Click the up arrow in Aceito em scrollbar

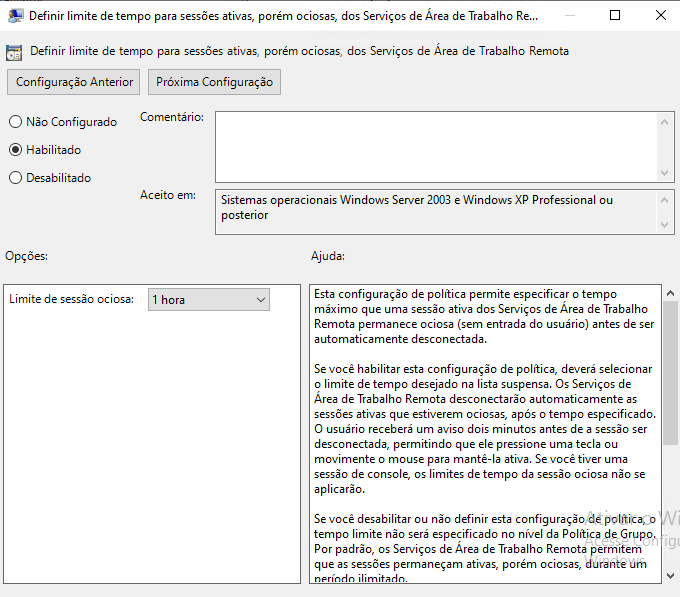666,198
